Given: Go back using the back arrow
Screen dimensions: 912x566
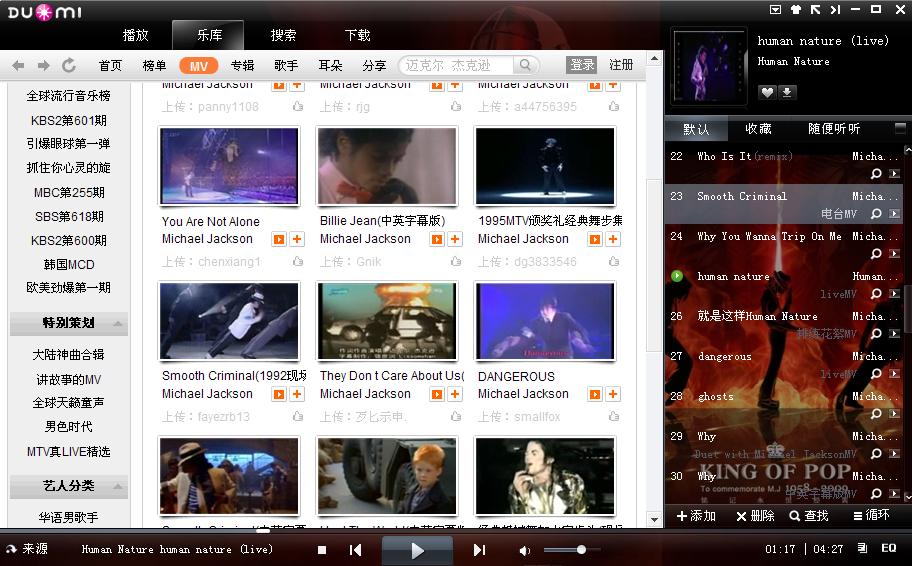Looking at the screenshot, I should (18, 65).
